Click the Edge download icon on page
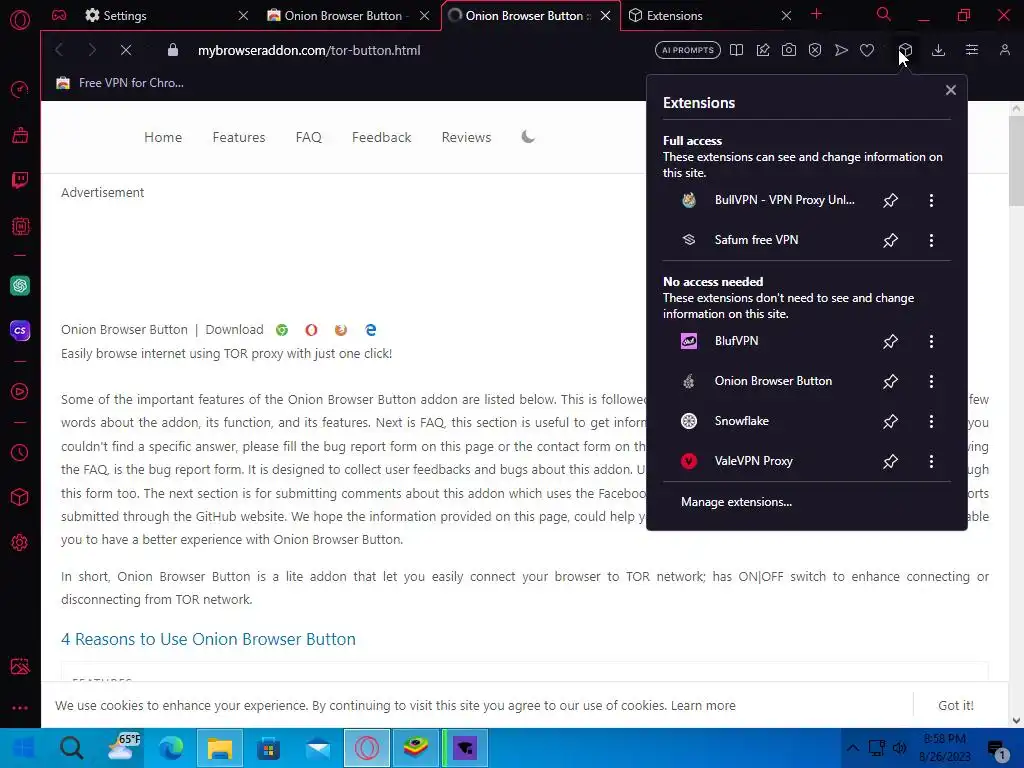 click(x=370, y=330)
